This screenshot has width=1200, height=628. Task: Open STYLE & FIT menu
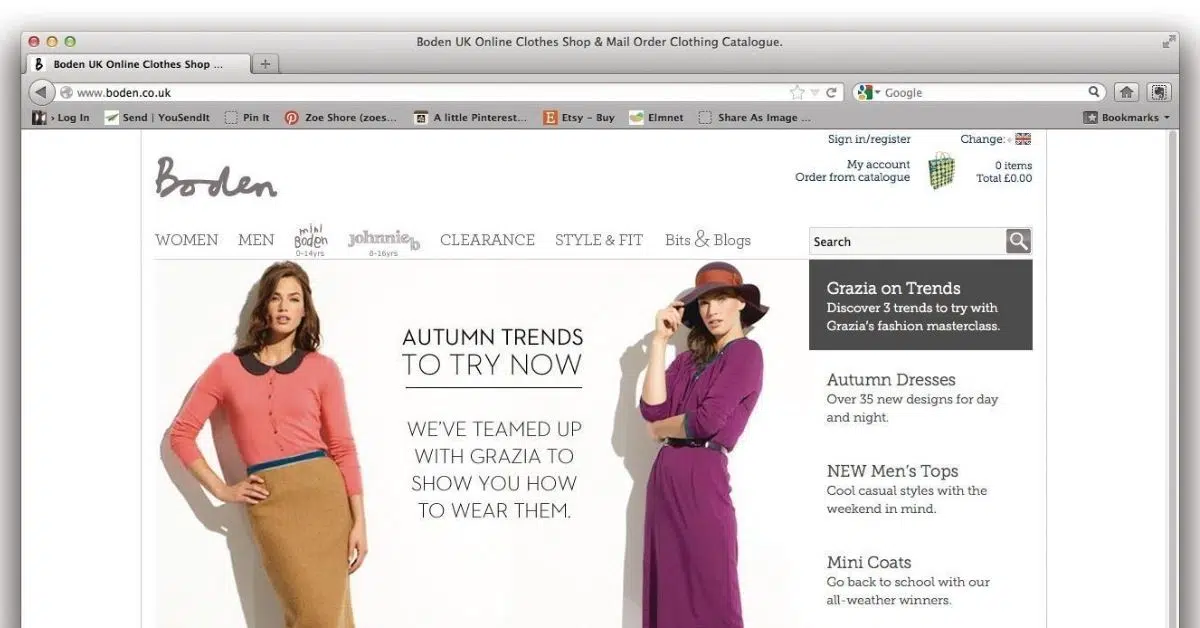(599, 240)
